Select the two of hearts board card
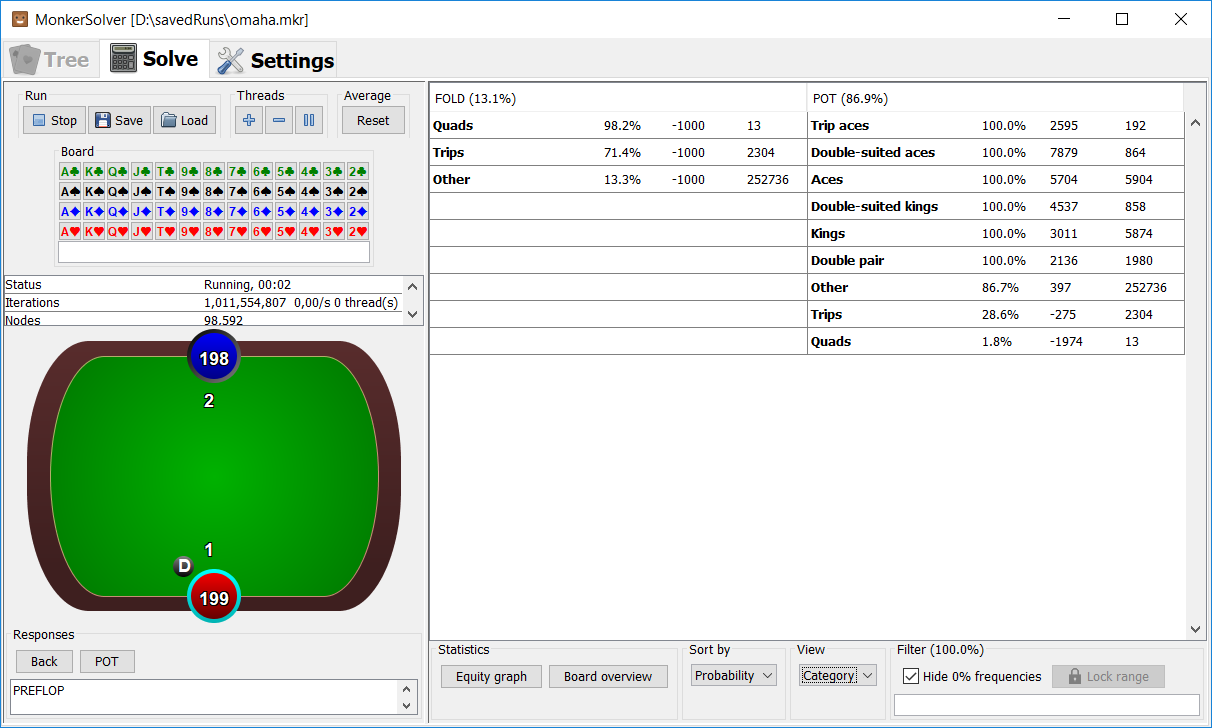1212x728 pixels. click(x=358, y=231)
